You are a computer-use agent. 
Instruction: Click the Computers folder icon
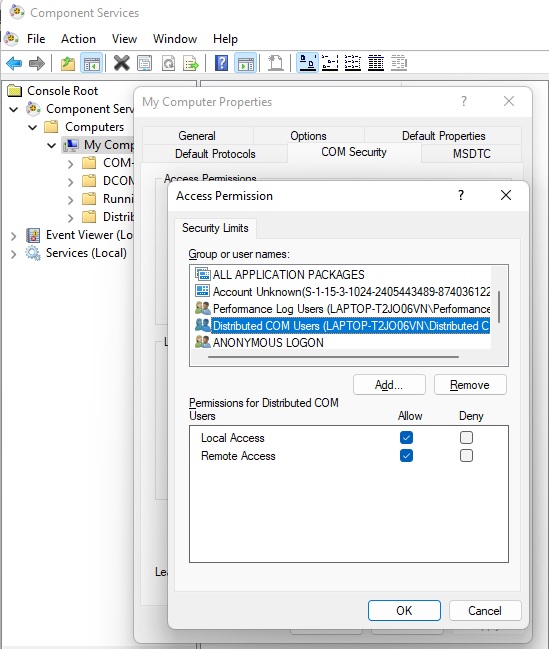pyautogui.click(x=51, y=127)
